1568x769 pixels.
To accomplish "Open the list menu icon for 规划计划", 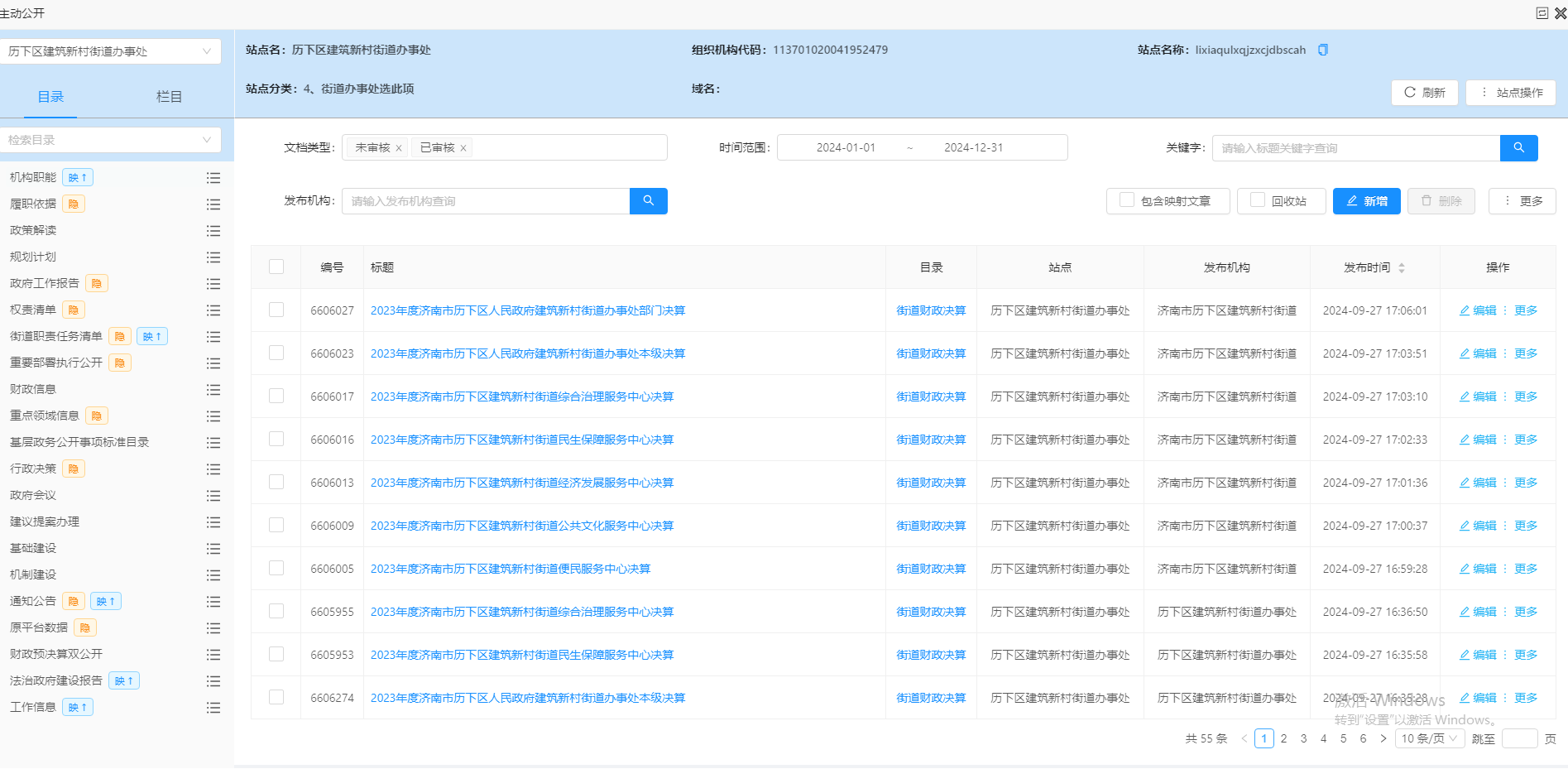I will click(213, 257).
